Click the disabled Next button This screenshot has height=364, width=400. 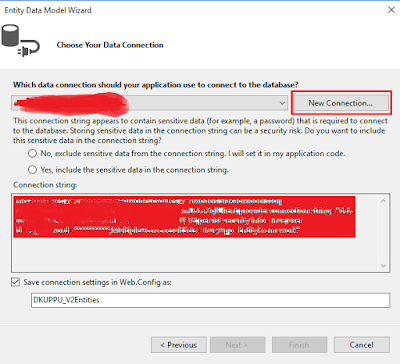pos(237,345)
